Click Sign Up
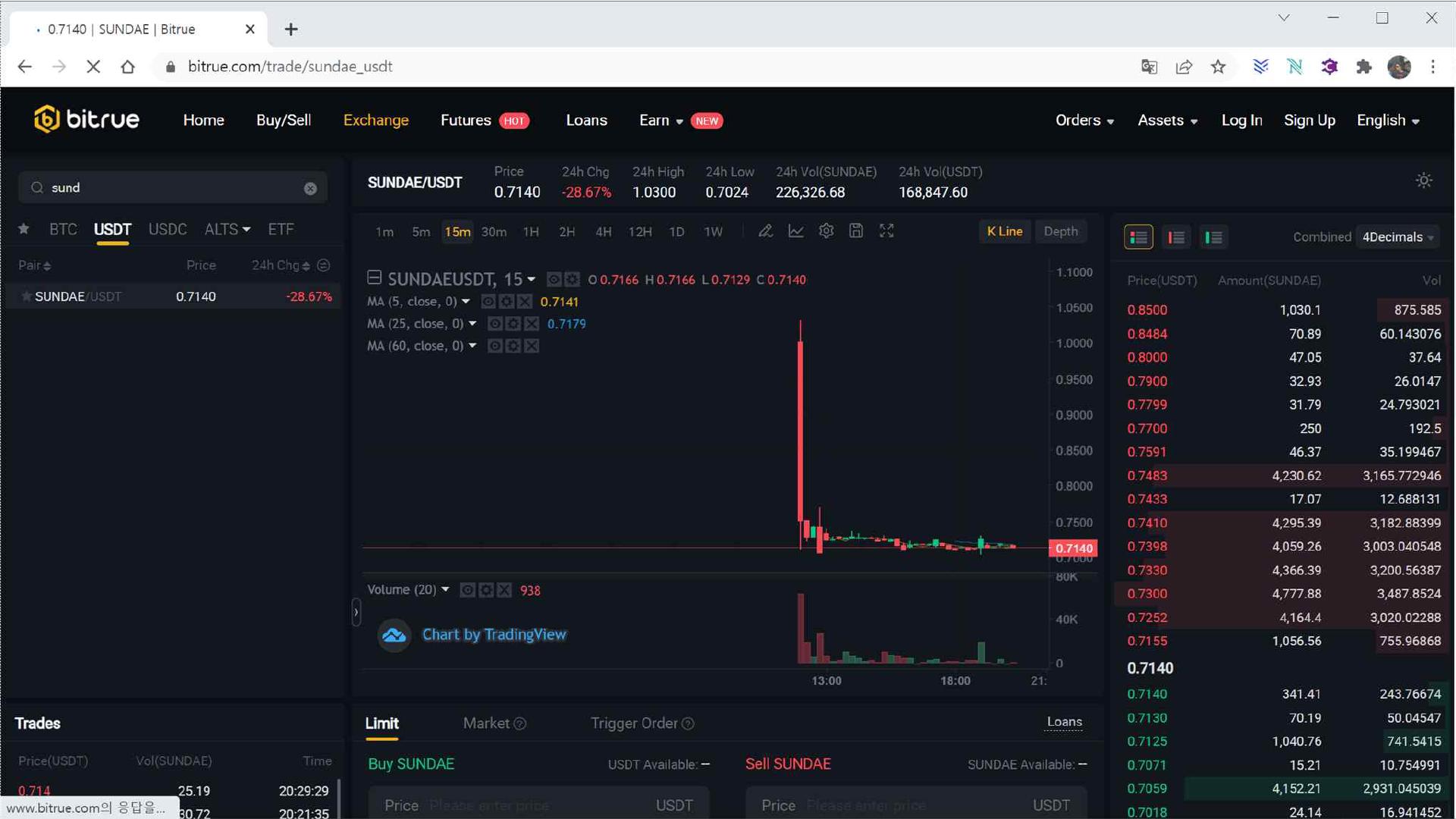Viewport: 1456px width, 819px height. pyautogui.click(x=1309, y=121)
